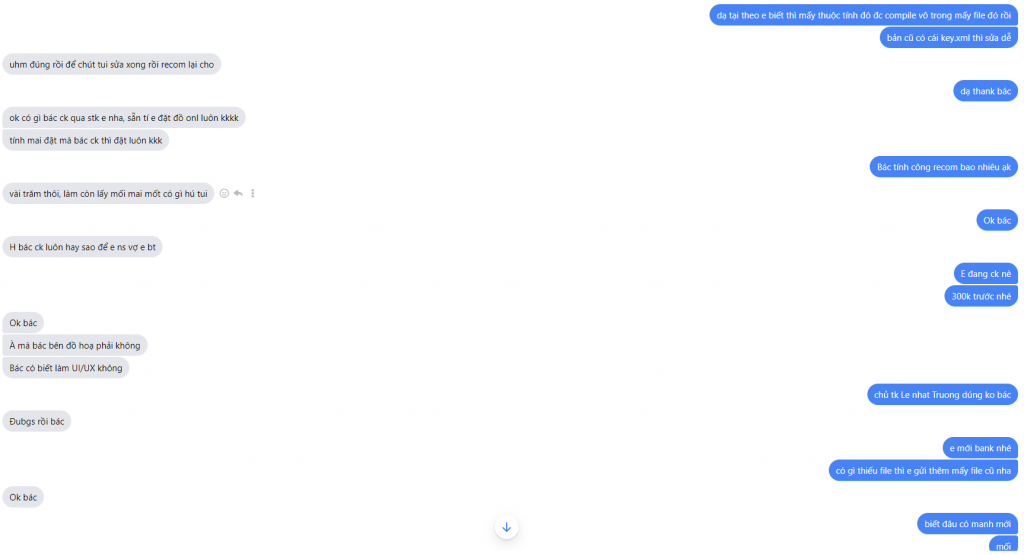Viewport: 1024px width, 555px height.
Task: Click the "dạ thank bác" message
Action: tap(985, 91)
